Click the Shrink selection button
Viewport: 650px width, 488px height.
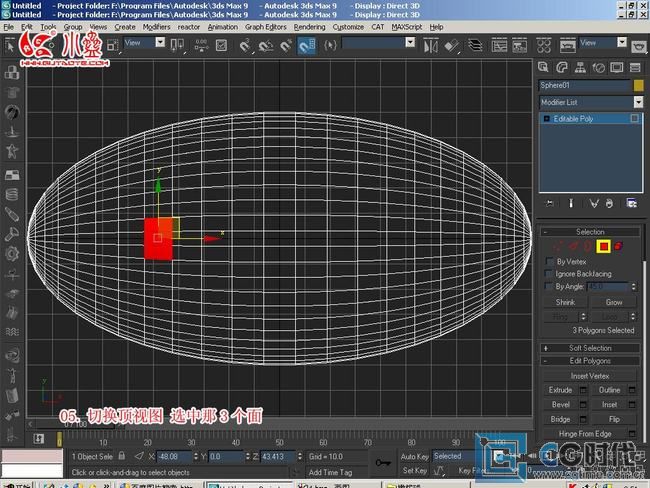point(565,302)
